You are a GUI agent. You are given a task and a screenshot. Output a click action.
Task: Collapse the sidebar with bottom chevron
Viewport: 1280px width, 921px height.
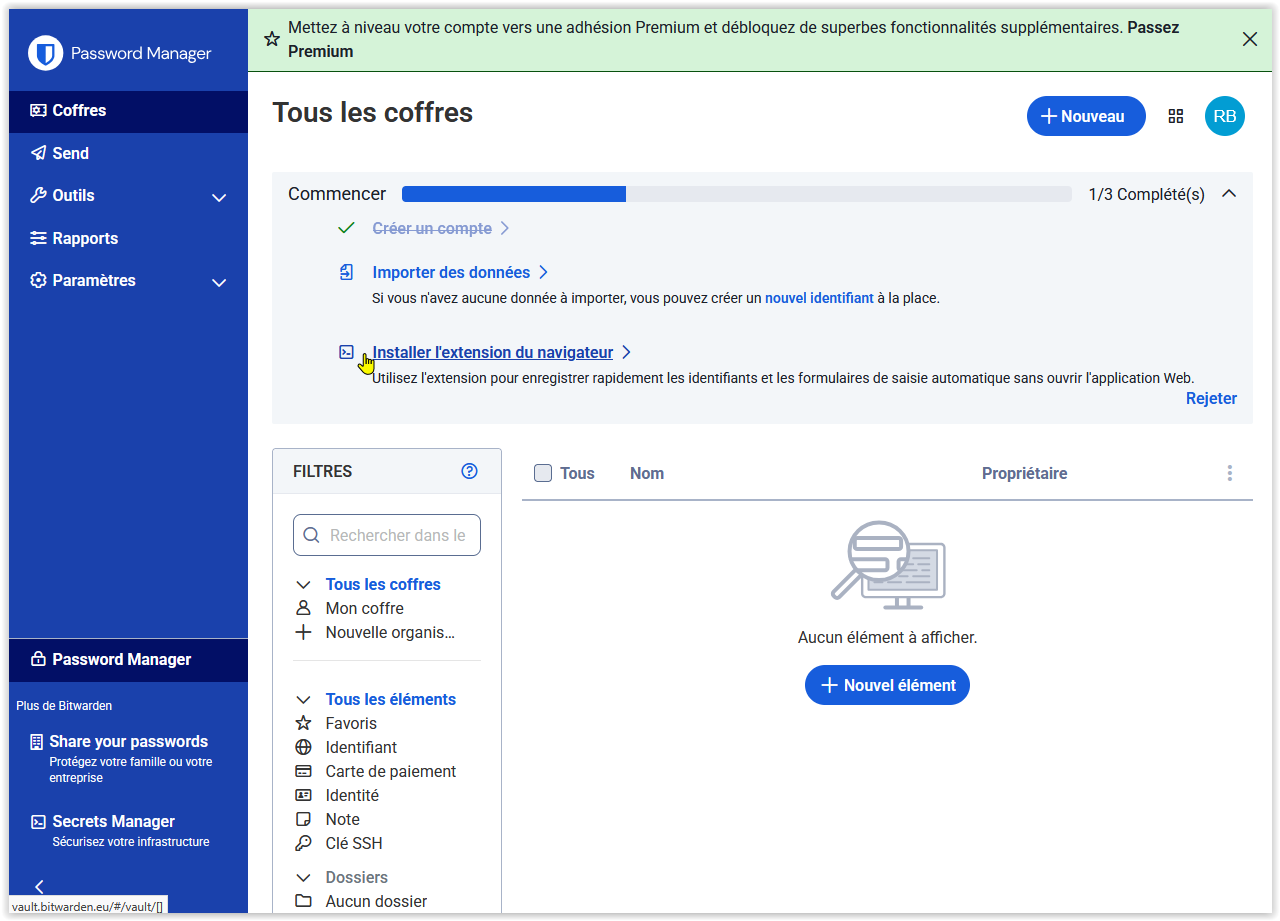coord(39,886)
